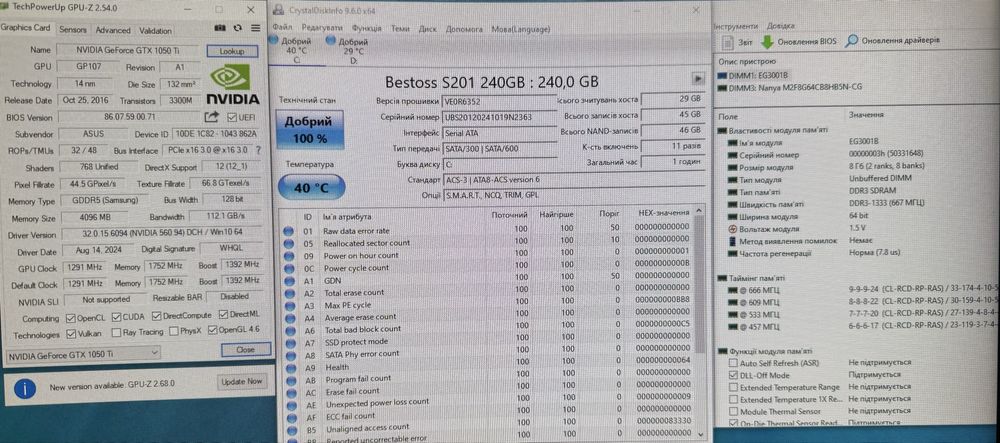The height and width of the screenshot is (443, 1000).
Task: Switch to the Sensors tab
Action: coord(72,30)
